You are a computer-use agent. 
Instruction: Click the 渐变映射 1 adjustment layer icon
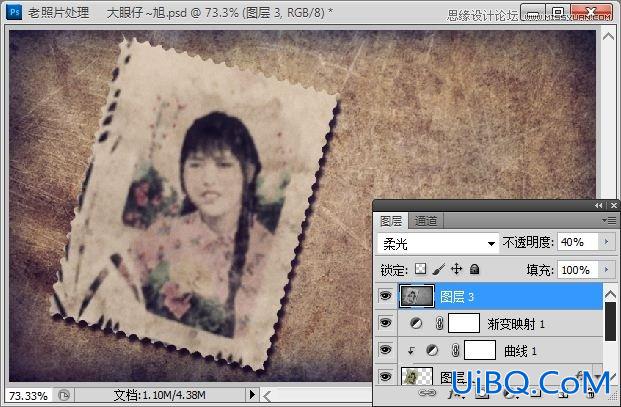416,323
